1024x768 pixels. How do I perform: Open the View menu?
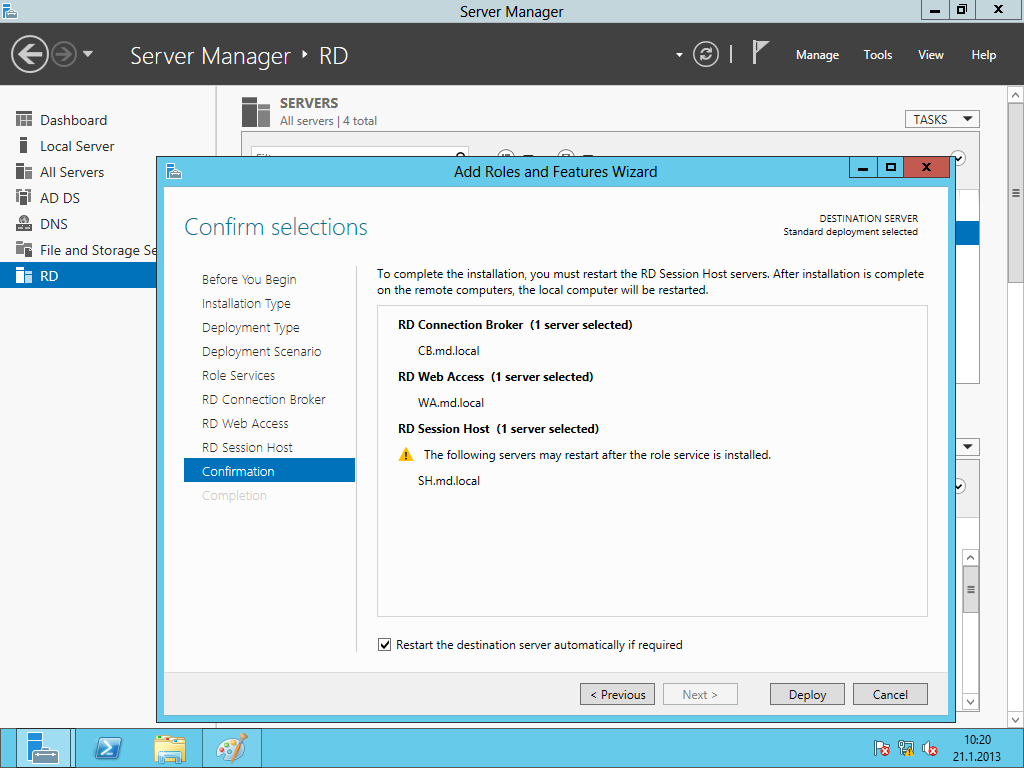click(930, 55)
